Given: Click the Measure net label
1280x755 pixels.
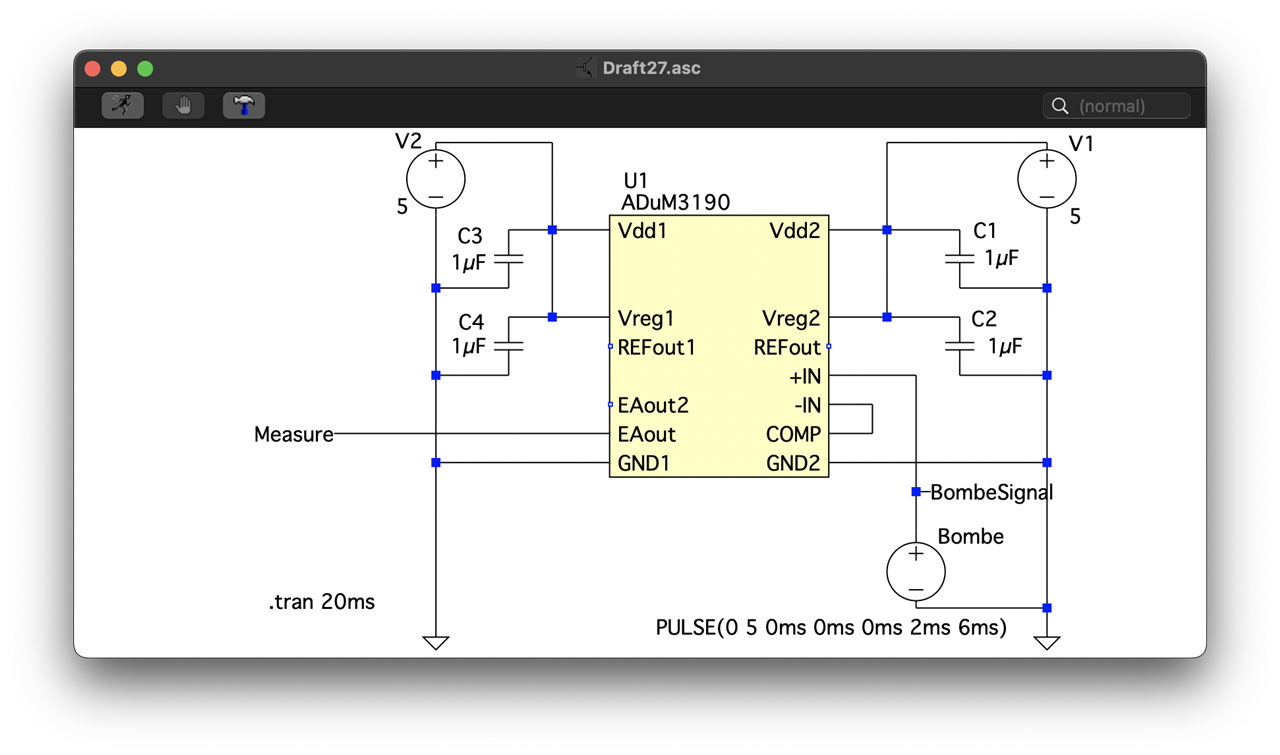Looking at the screenshot, I should tap(293, 434).
